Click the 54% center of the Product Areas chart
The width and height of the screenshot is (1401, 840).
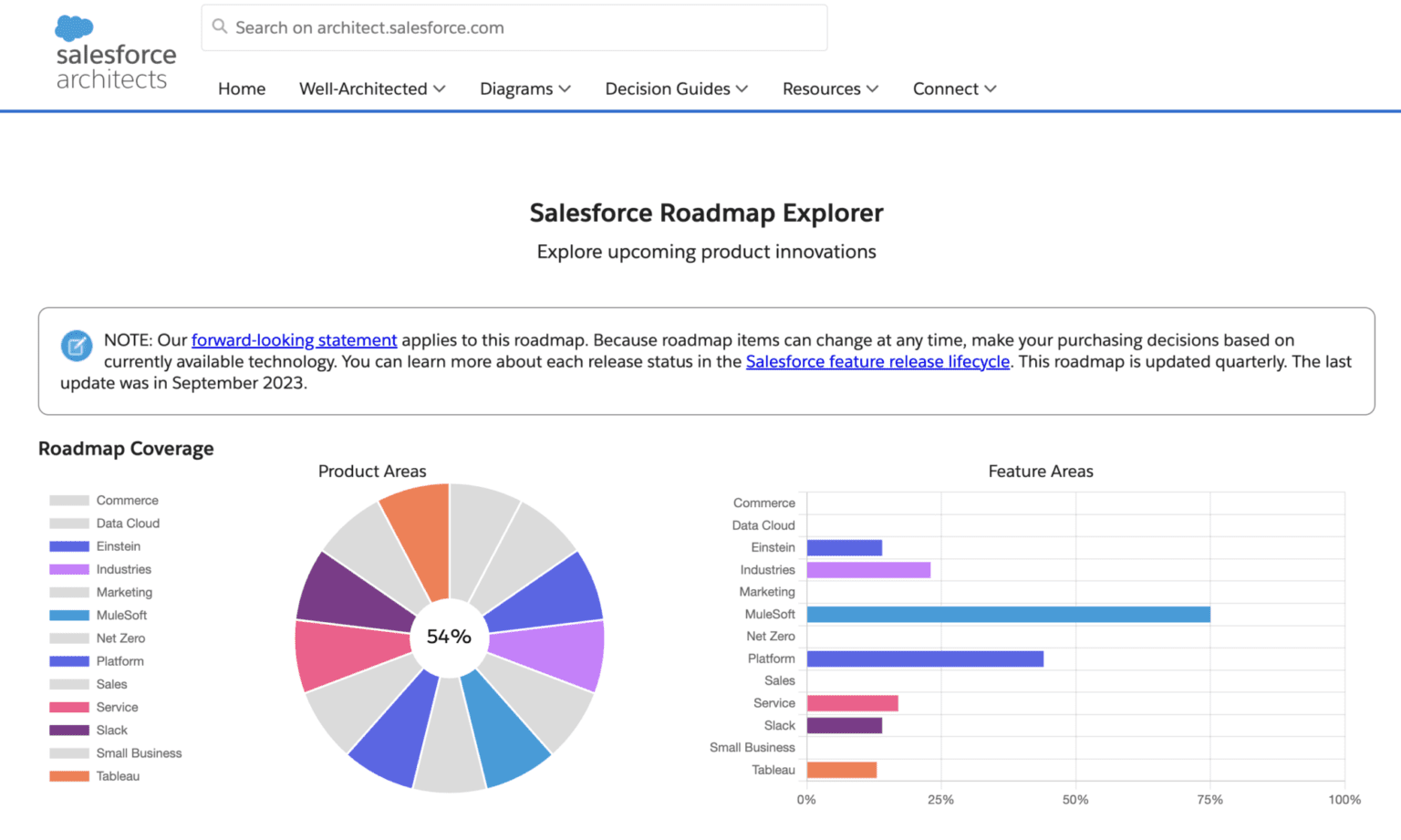point(448,638)
